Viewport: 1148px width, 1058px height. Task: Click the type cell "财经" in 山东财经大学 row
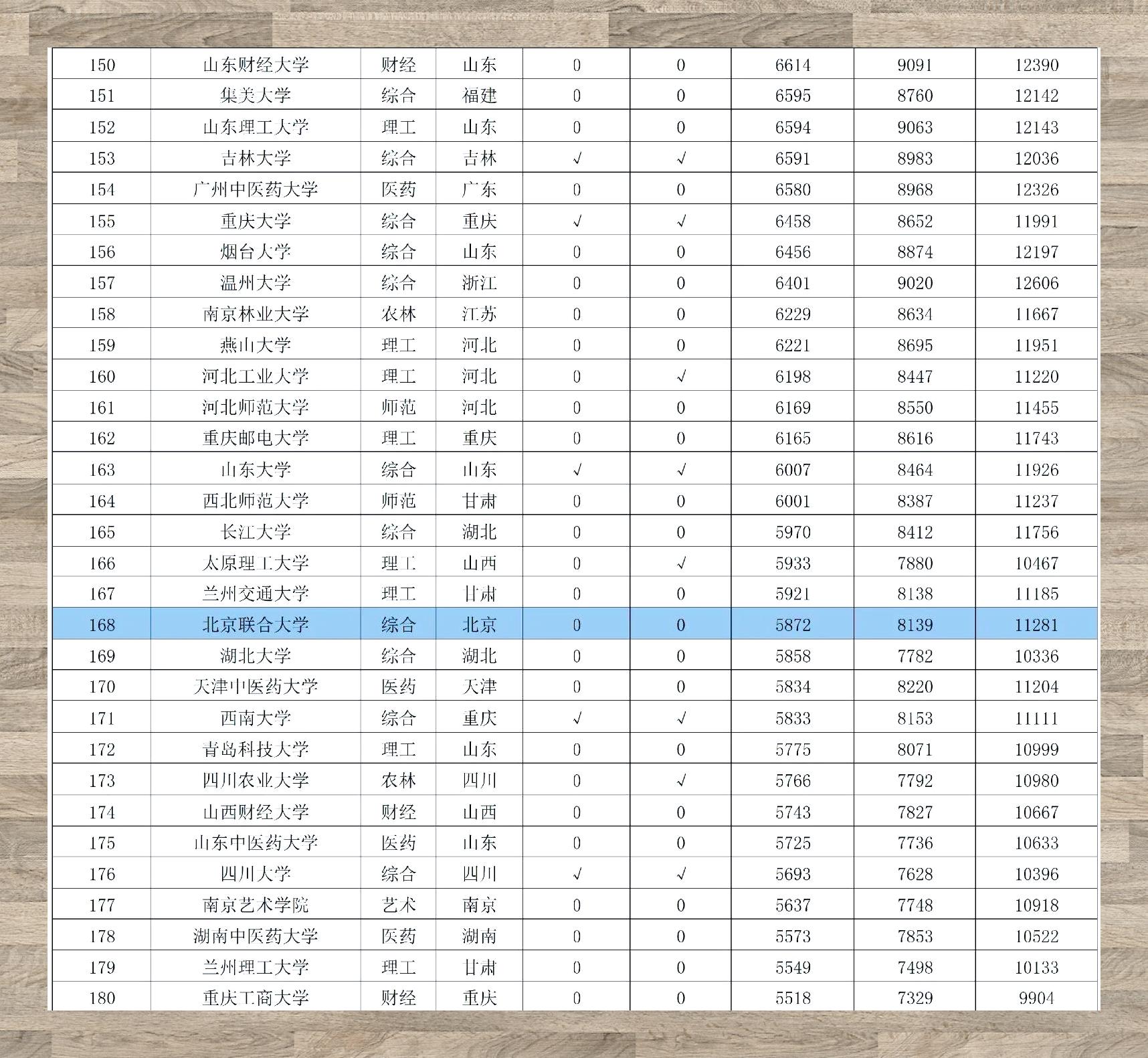pyautogui.click(x=398, y=65)
